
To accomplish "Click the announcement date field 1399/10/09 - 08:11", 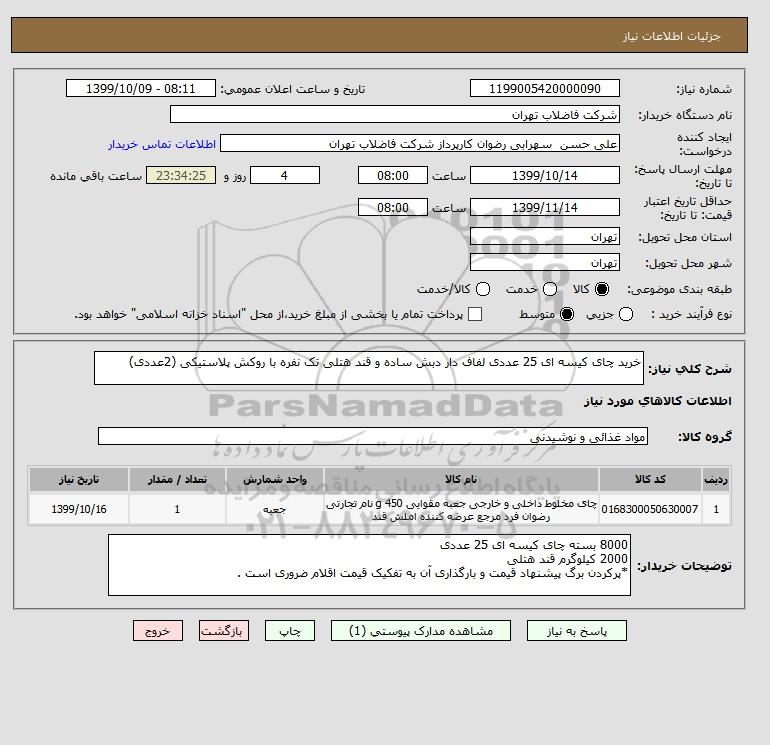I will click(x=141, y=88).
